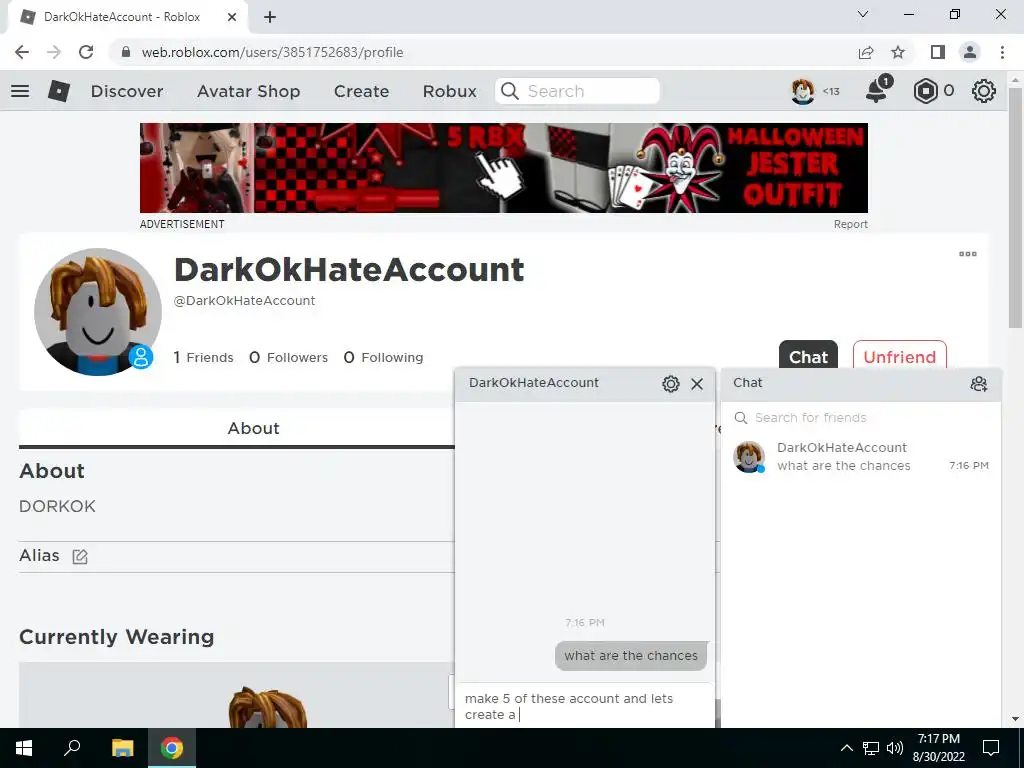Share this page icon in address bar
The height and width of the screenshot is (768, 1024).
coord(866,52)
